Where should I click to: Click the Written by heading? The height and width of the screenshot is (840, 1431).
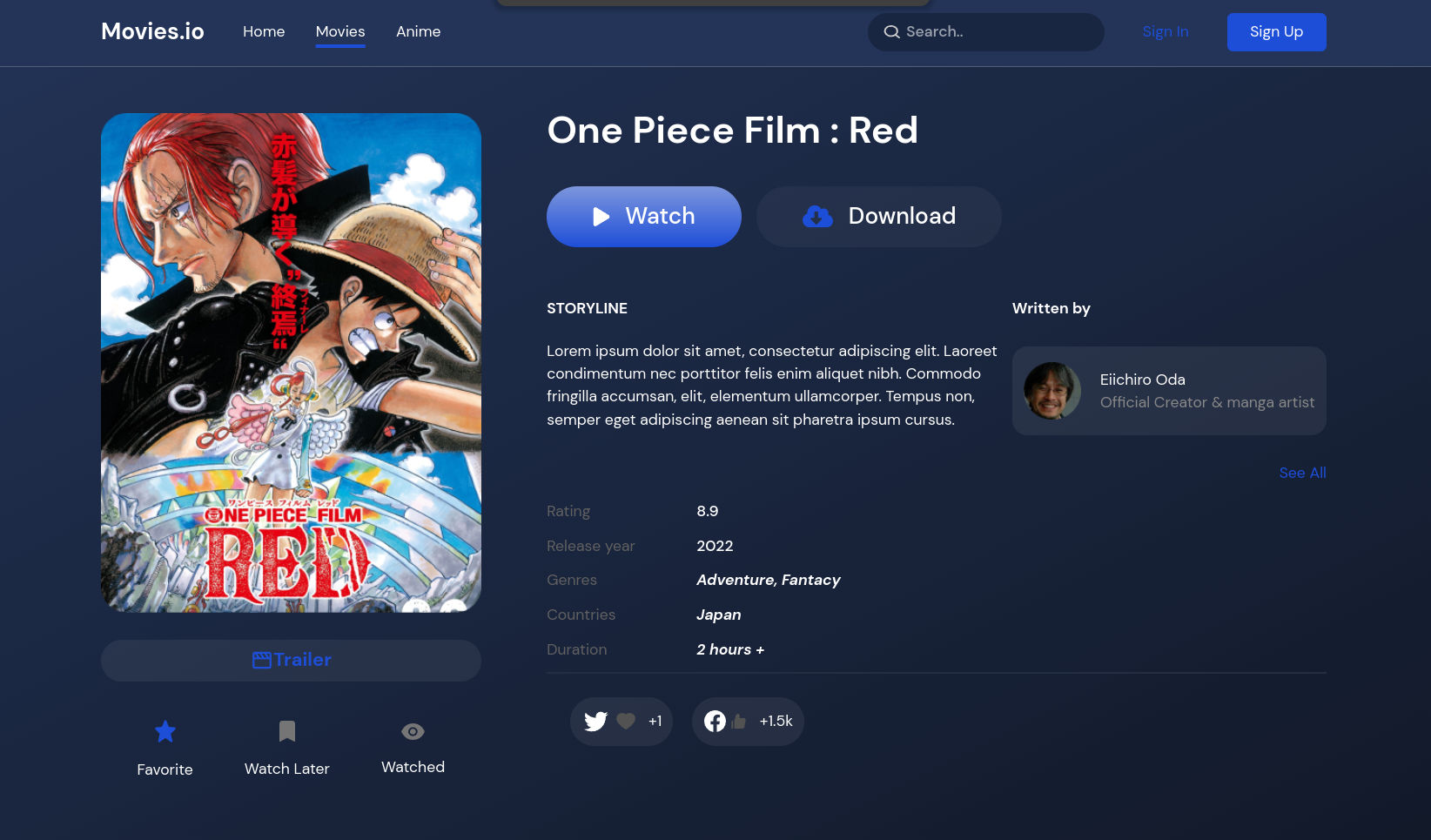click(x=1051, y=308)
